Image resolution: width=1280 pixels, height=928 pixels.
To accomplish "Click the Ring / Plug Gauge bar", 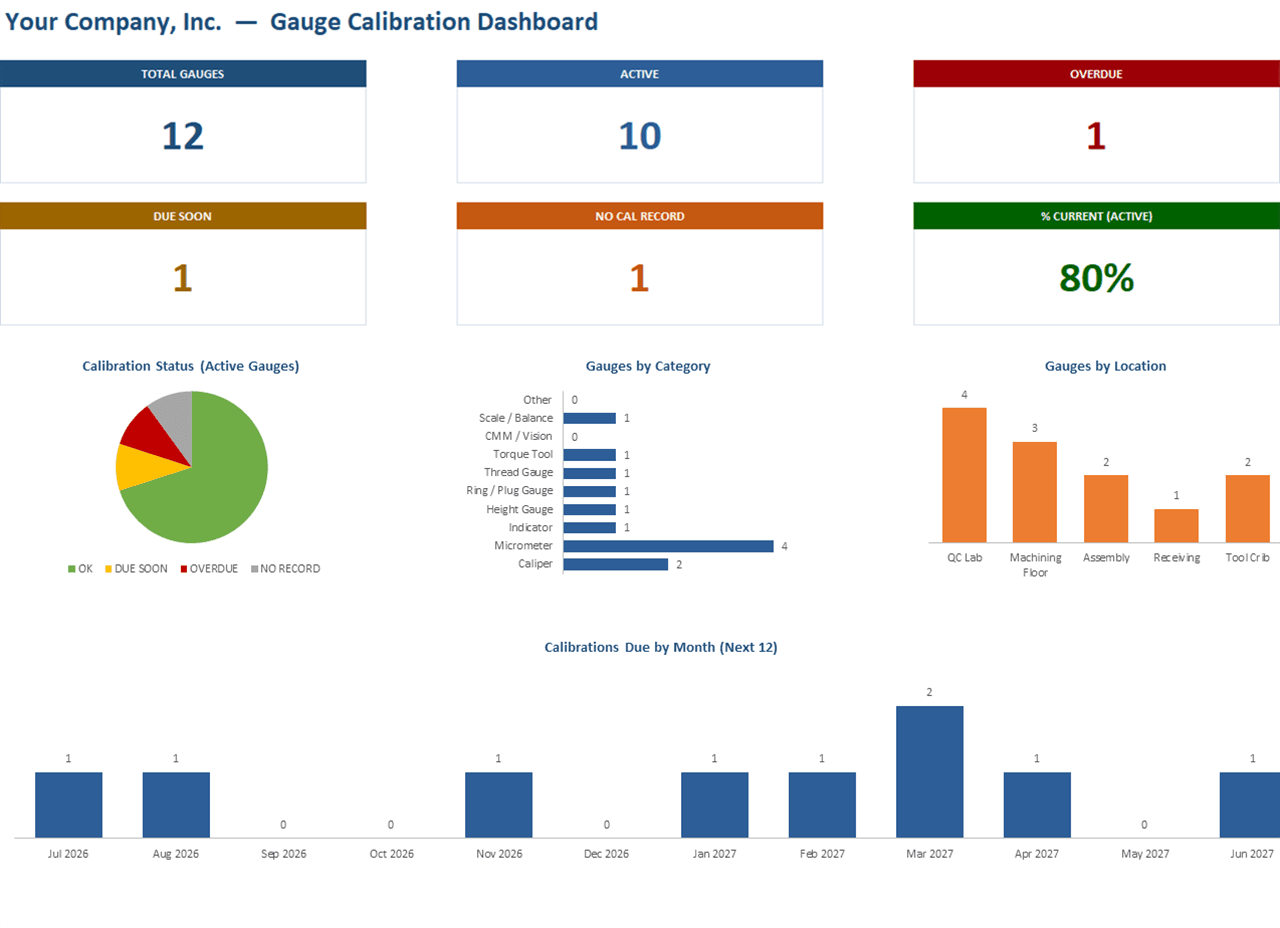I will pyautogui.click(x=589, y=491).
